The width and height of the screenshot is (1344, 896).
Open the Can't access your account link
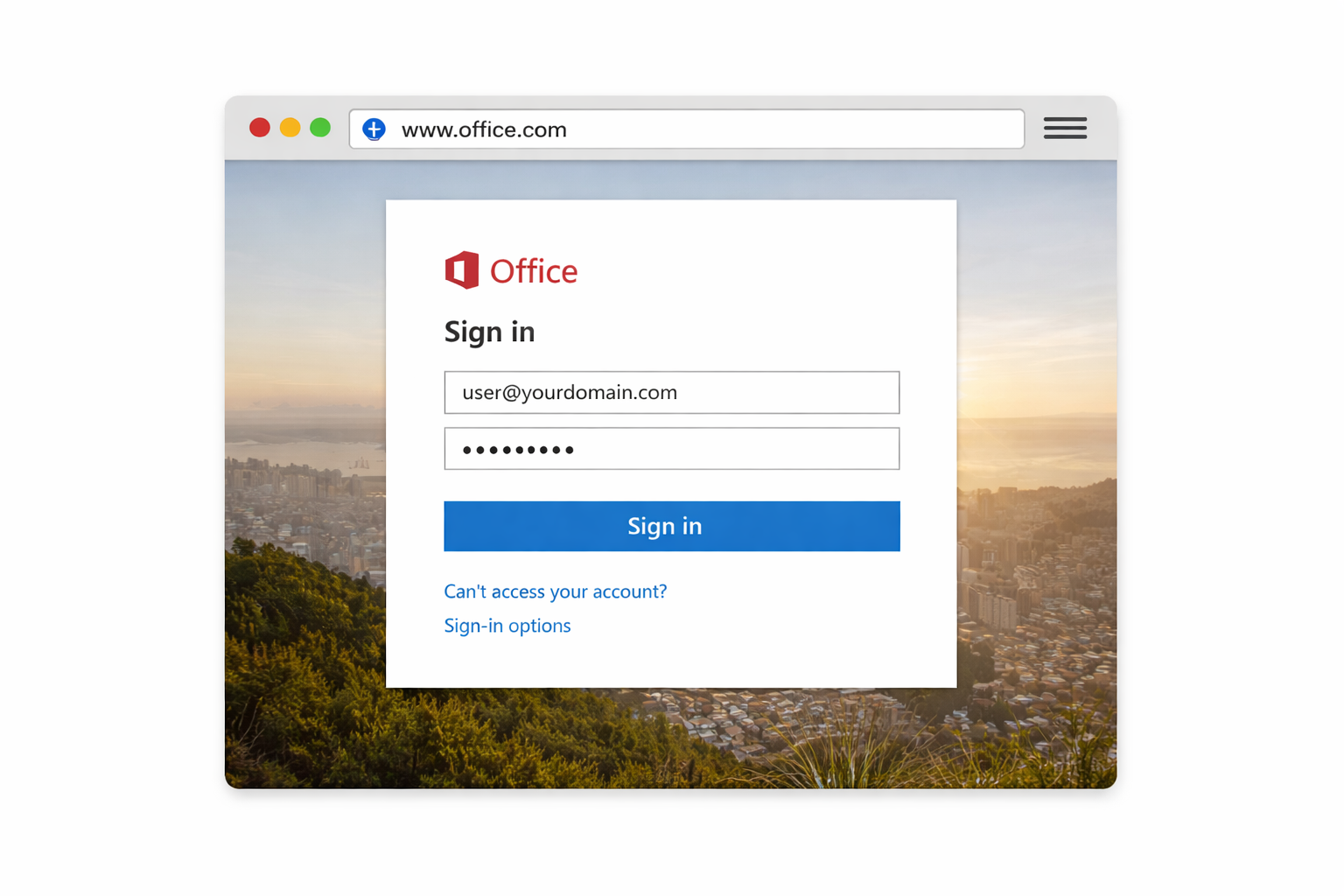tap(556, 591)
